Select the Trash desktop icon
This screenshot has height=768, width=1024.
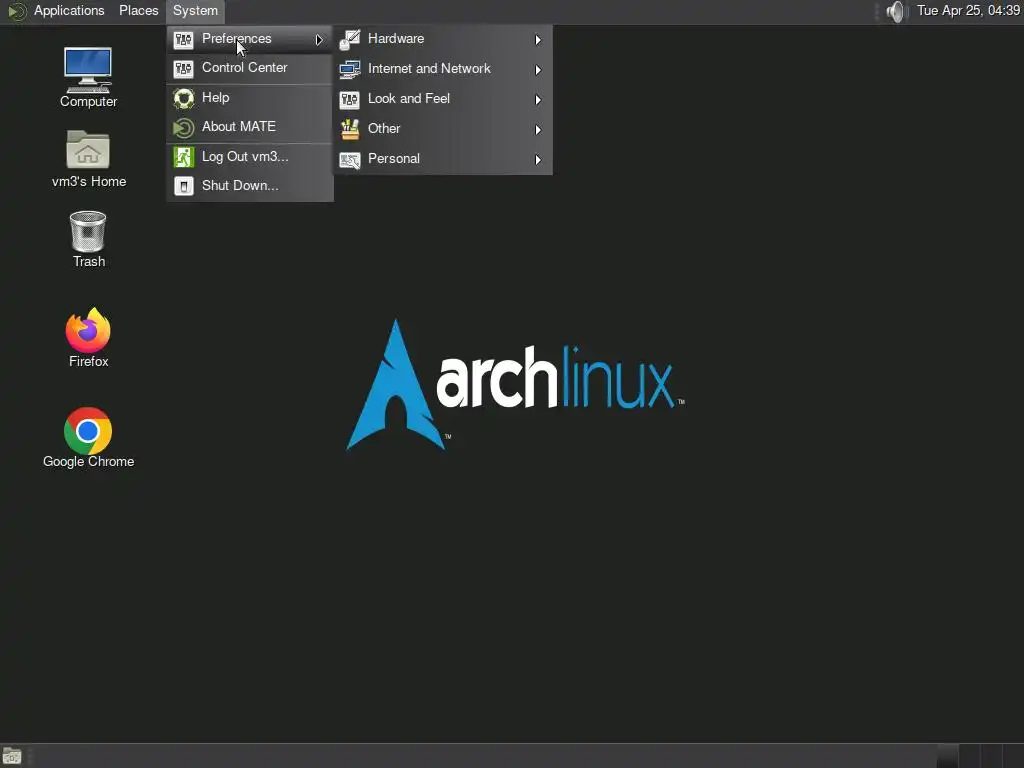pyautogui.click(x=88, y=239)
